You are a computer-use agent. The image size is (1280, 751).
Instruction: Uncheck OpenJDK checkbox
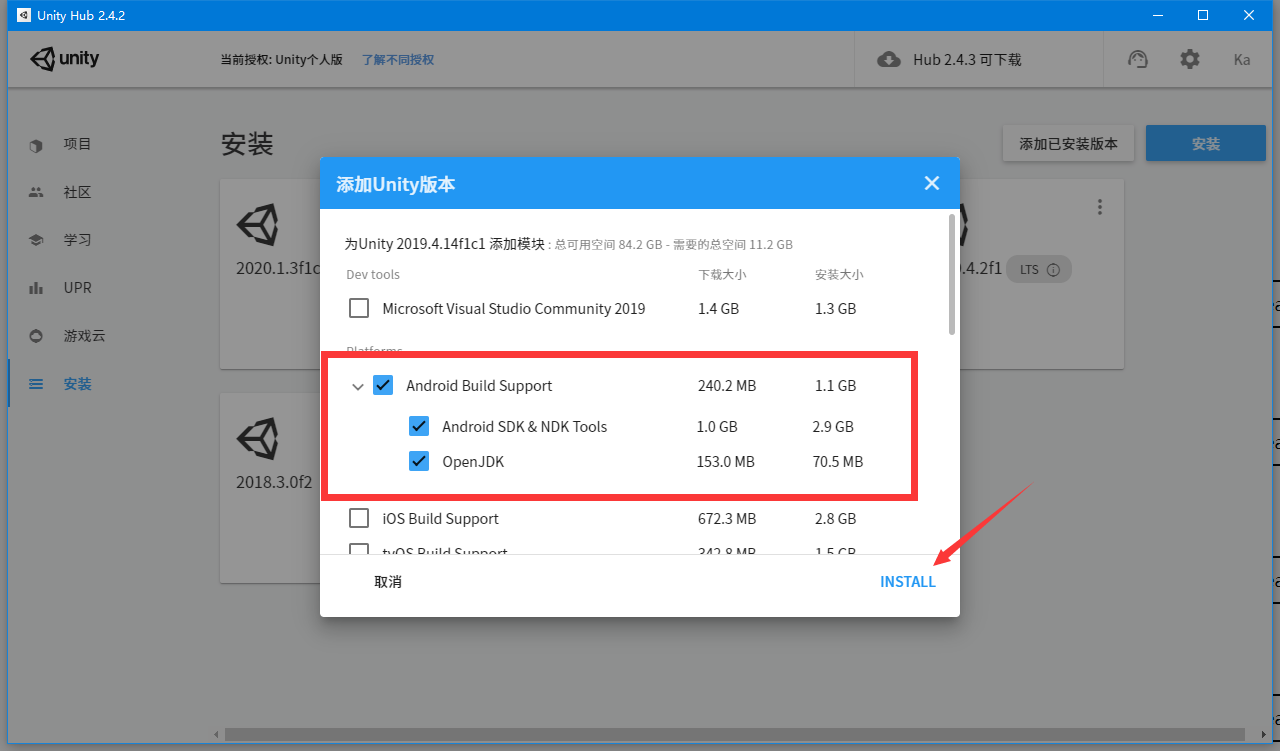[x=419, y=461]
